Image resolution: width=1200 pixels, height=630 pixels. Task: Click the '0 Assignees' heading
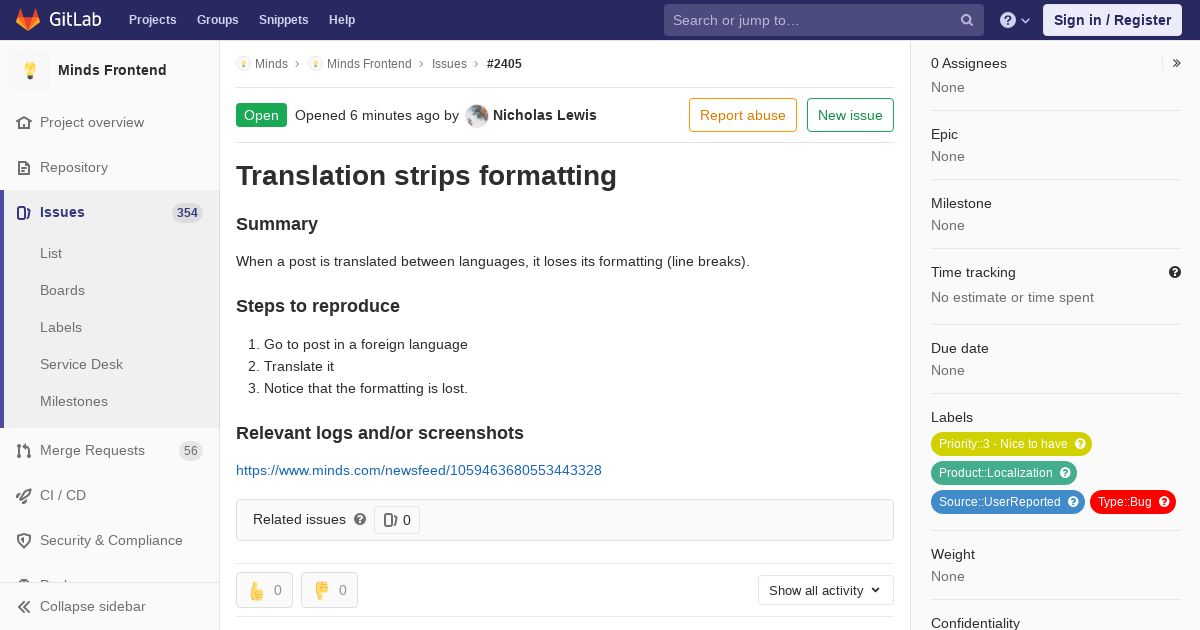(969, 63)
